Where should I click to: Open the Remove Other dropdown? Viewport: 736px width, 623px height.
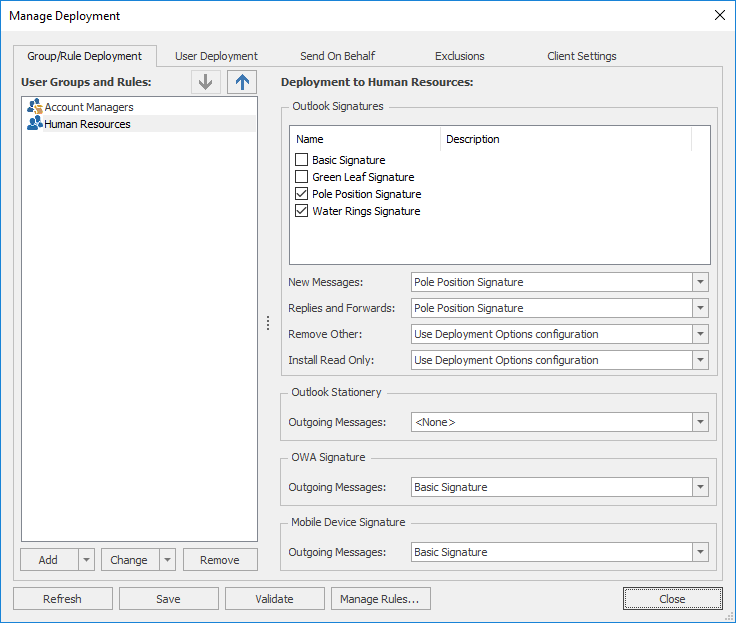coord(700,334)
